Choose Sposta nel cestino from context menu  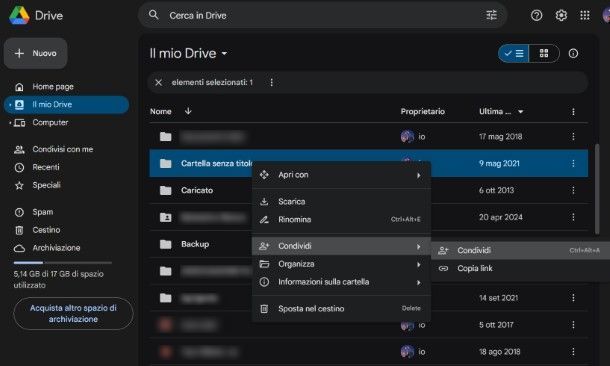pyautogui.click(x=341, y=309)
